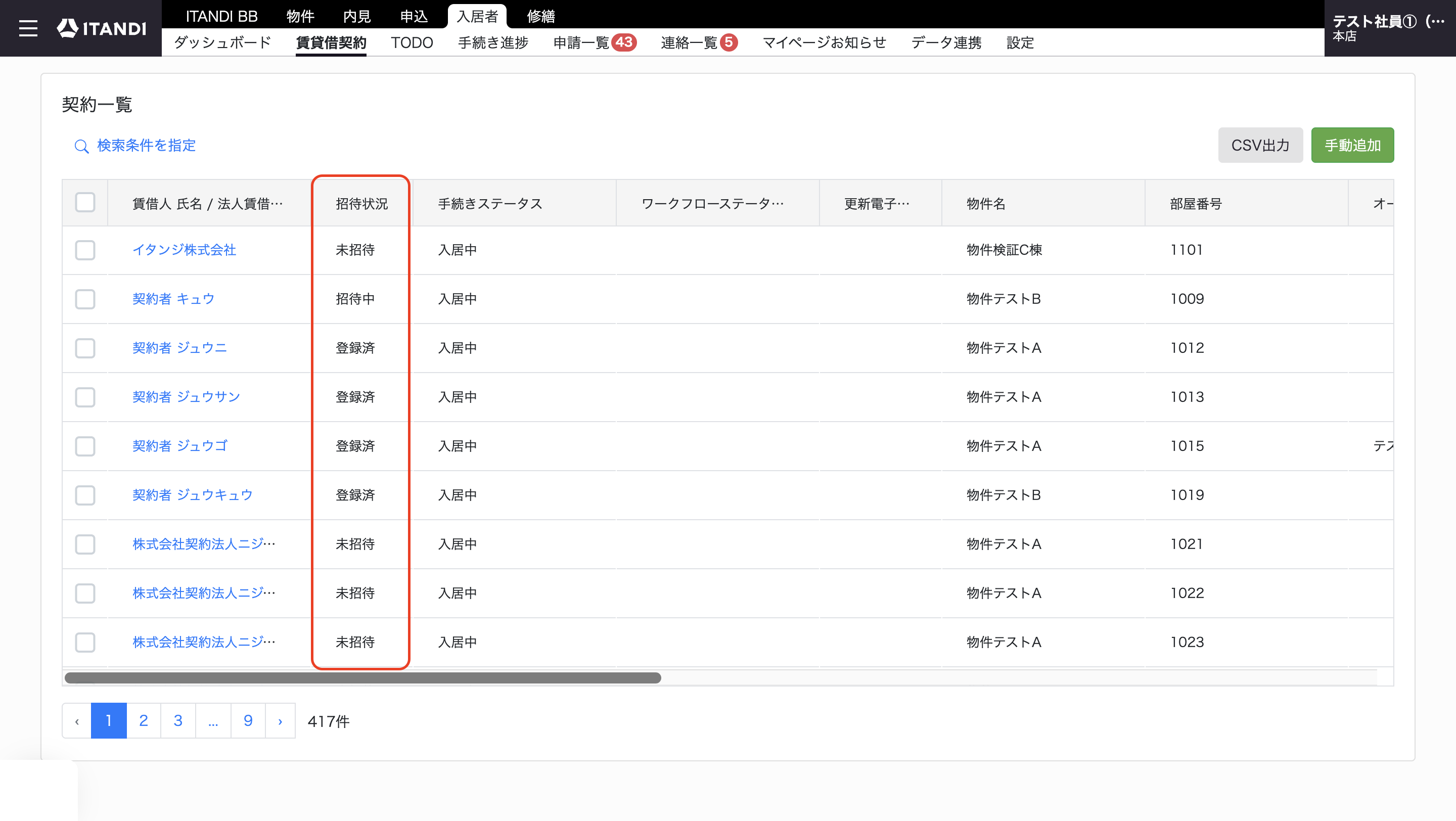Open the 契約者 ジュウゴ contract link

click(180, 446)
